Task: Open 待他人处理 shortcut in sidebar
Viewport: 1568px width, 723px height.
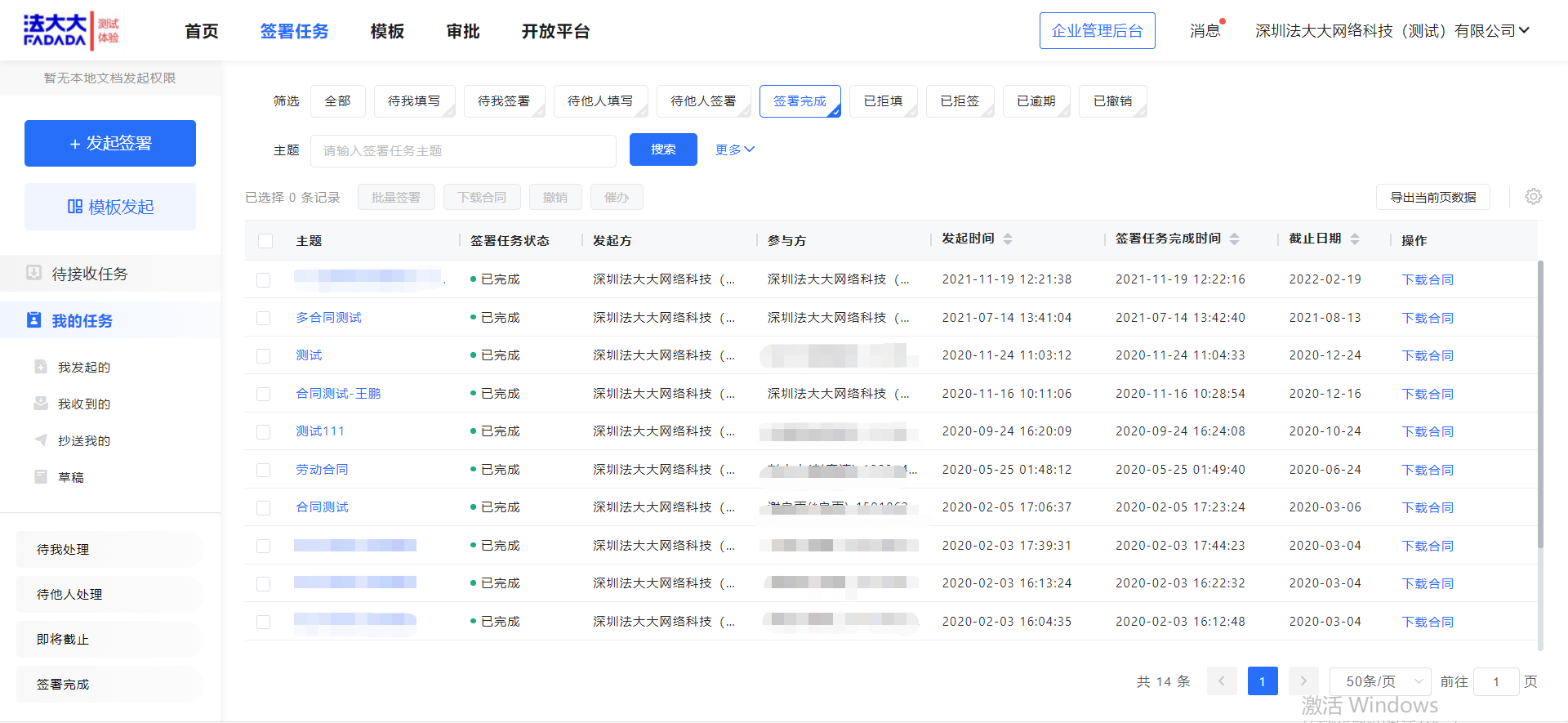Action: point(110,594)
